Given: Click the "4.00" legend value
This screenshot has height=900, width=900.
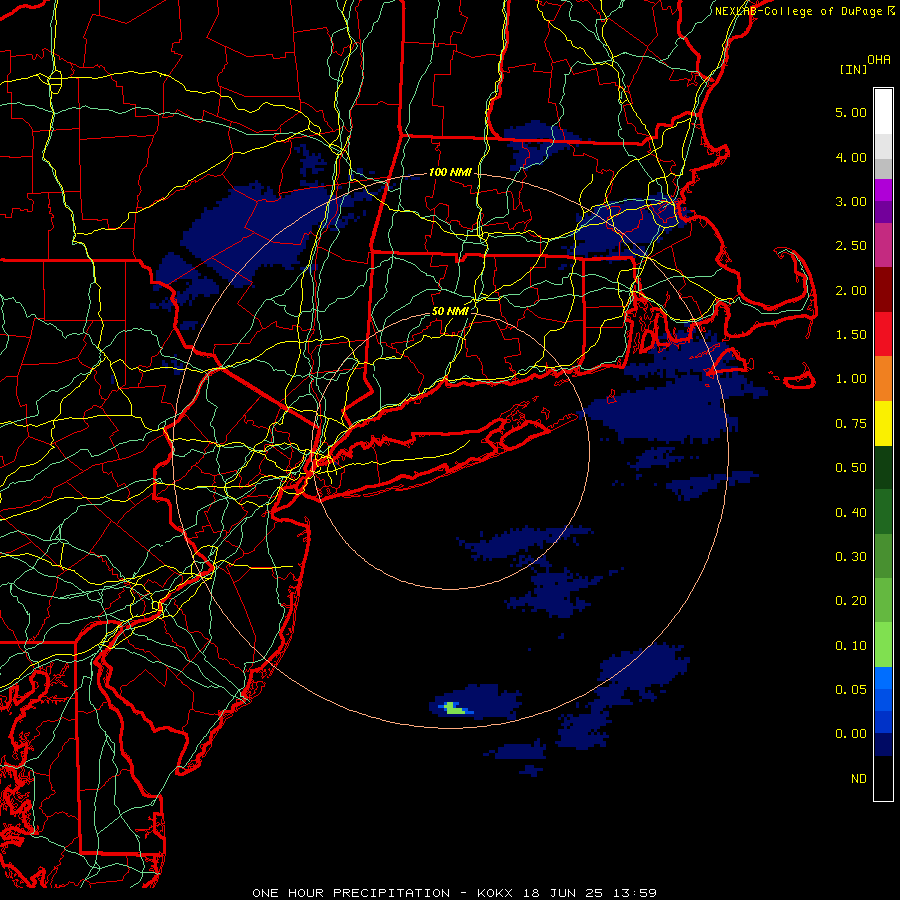Looking at the screenshot, I should click(x=851, y=157).
